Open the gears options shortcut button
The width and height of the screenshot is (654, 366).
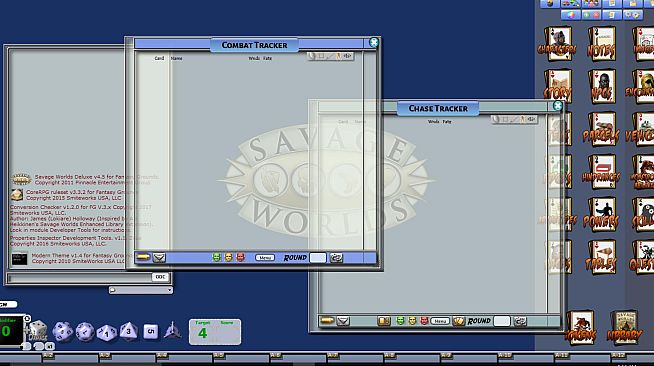(632, 15)
